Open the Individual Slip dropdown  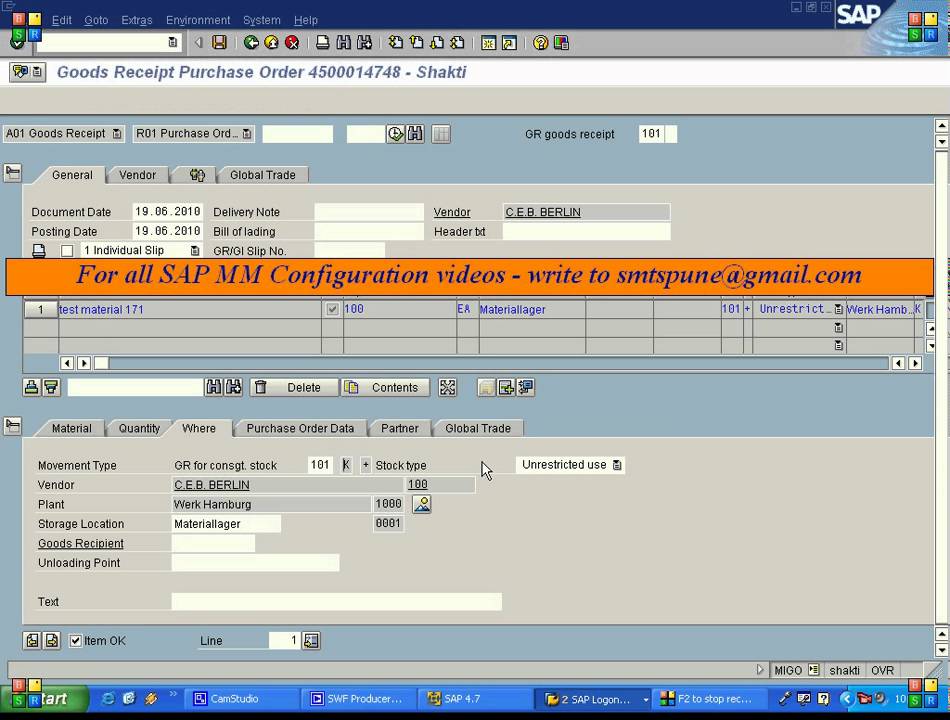[194, 250]
